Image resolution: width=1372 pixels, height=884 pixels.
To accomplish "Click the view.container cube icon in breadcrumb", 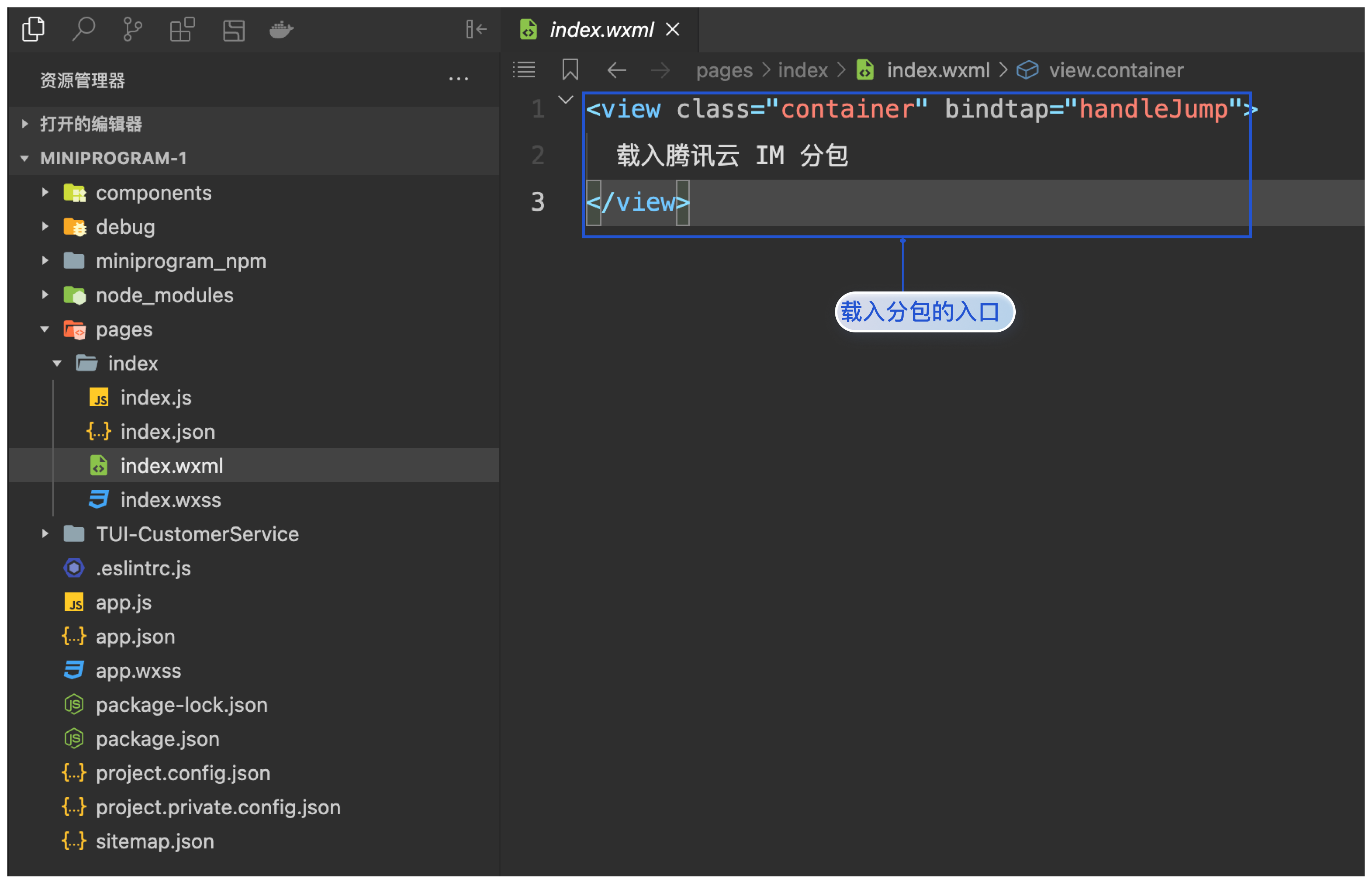I will click(x=1027, y=70).
